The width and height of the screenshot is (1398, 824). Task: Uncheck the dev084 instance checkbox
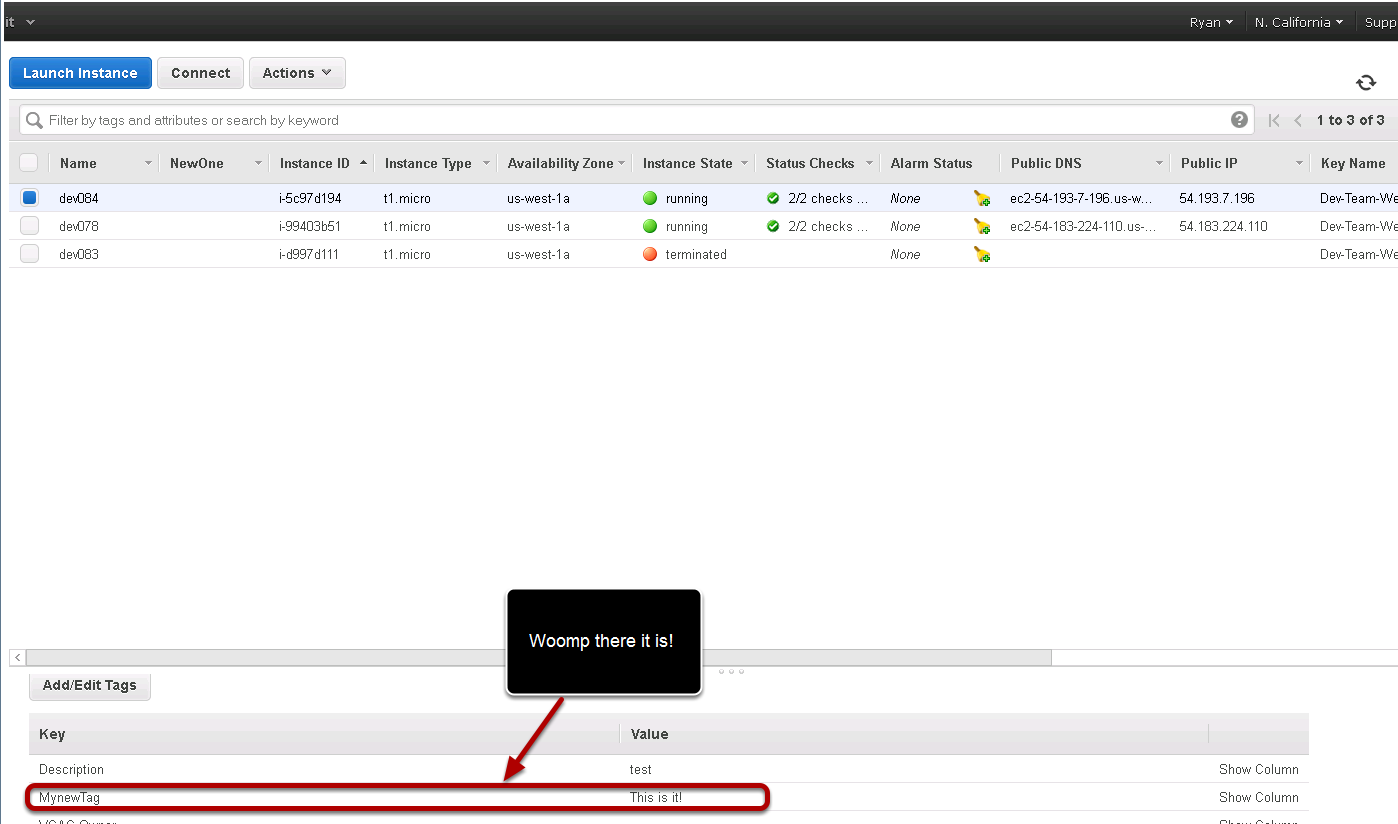[29, 198]
